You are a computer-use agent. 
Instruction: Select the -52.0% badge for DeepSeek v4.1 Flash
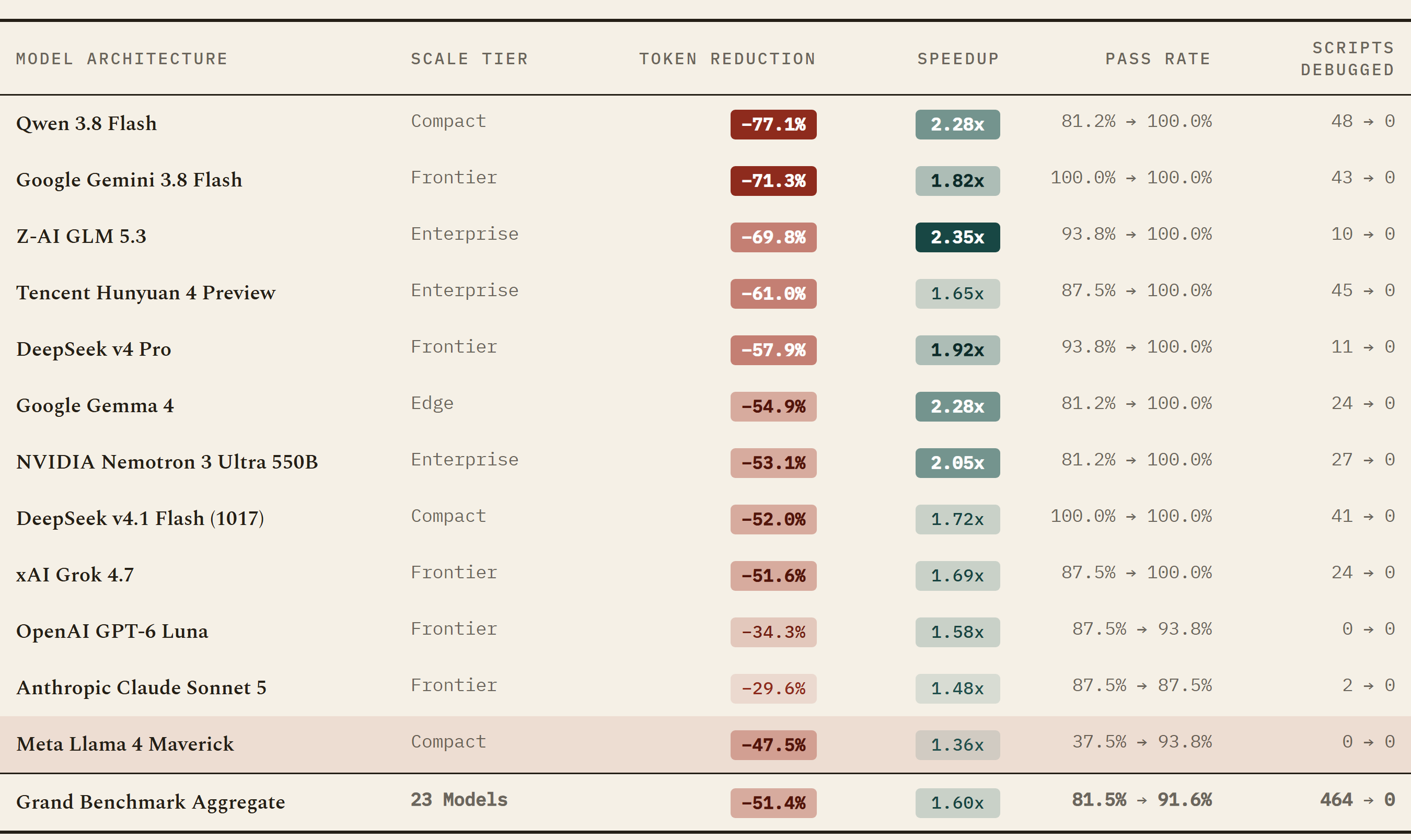[x=773, y=519]
